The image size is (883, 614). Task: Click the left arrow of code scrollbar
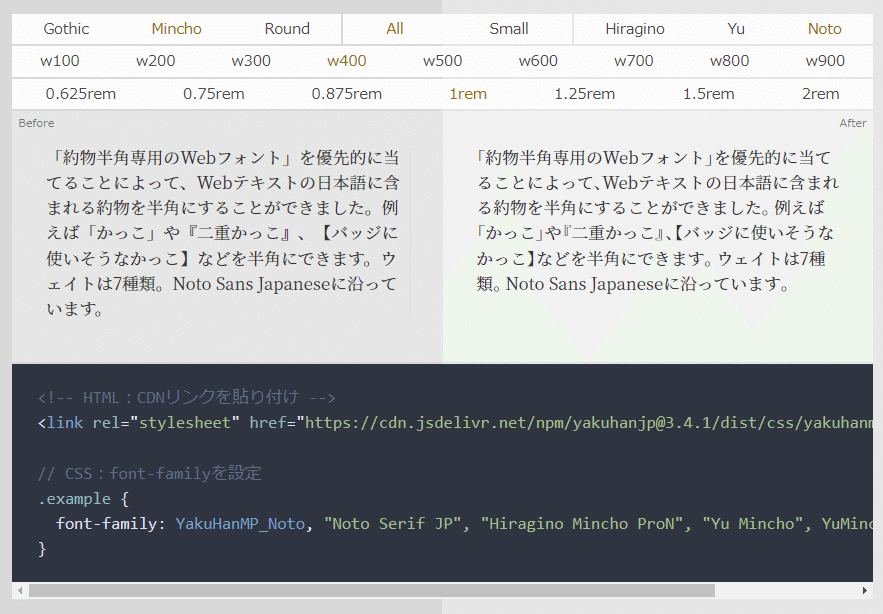[20, 590]
